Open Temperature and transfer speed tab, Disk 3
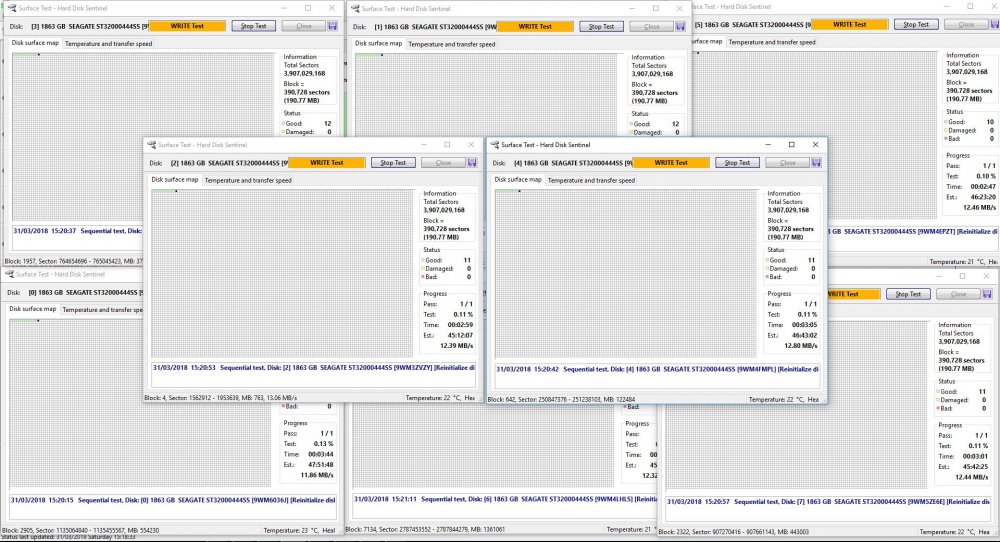The image size is (1000, 542). pos(108,44)
